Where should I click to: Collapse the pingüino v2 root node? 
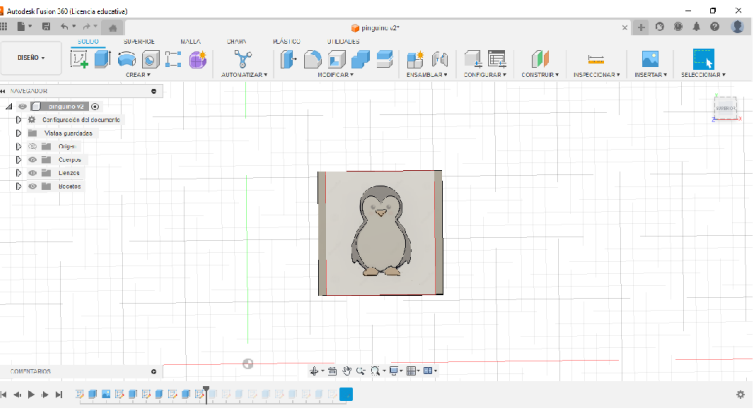point(9,107)
